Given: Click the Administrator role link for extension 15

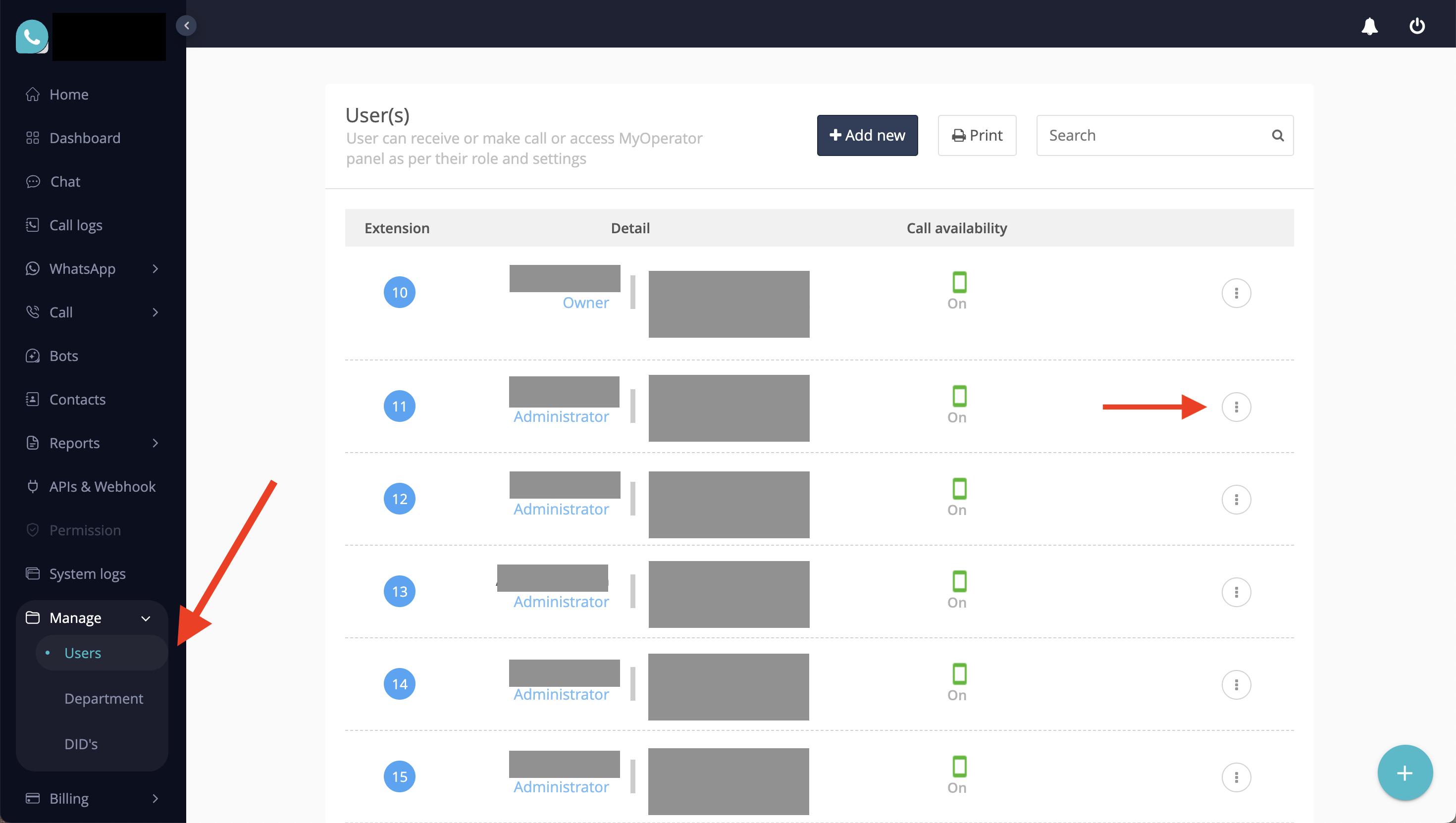Looking at the screenshot, I should pos(561,787).
